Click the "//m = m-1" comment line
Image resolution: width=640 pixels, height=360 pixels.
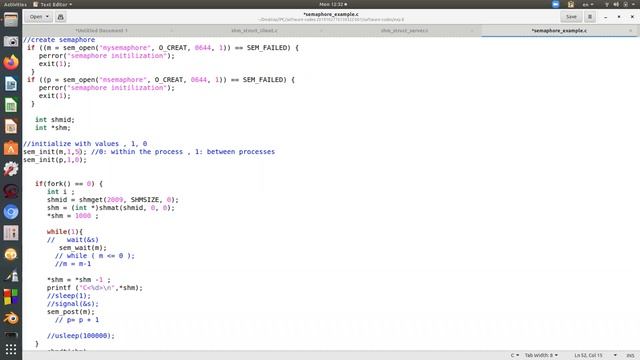(73, 264)
